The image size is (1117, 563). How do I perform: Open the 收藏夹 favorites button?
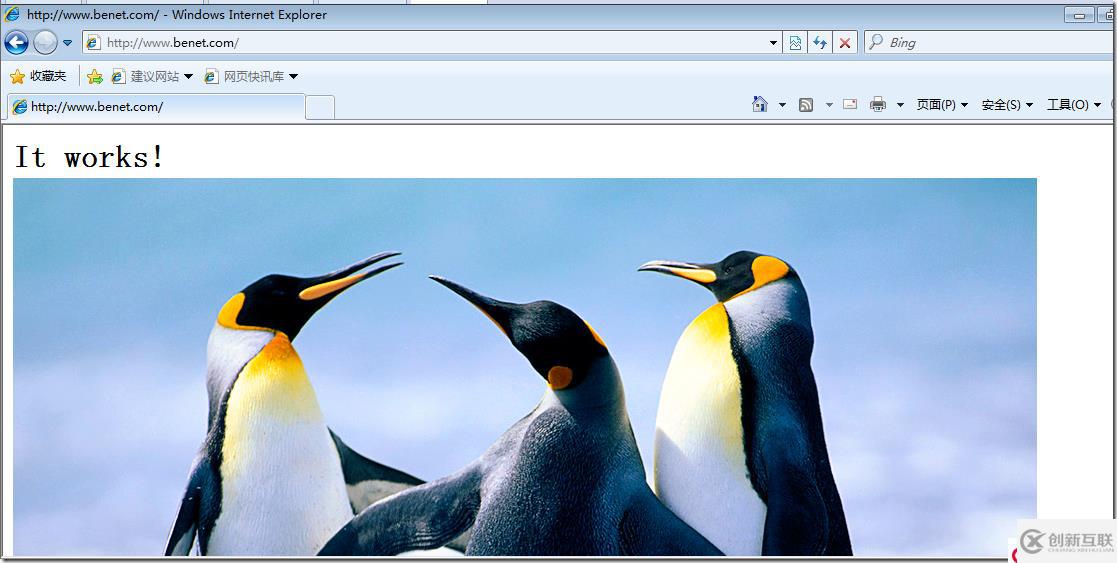38,76
